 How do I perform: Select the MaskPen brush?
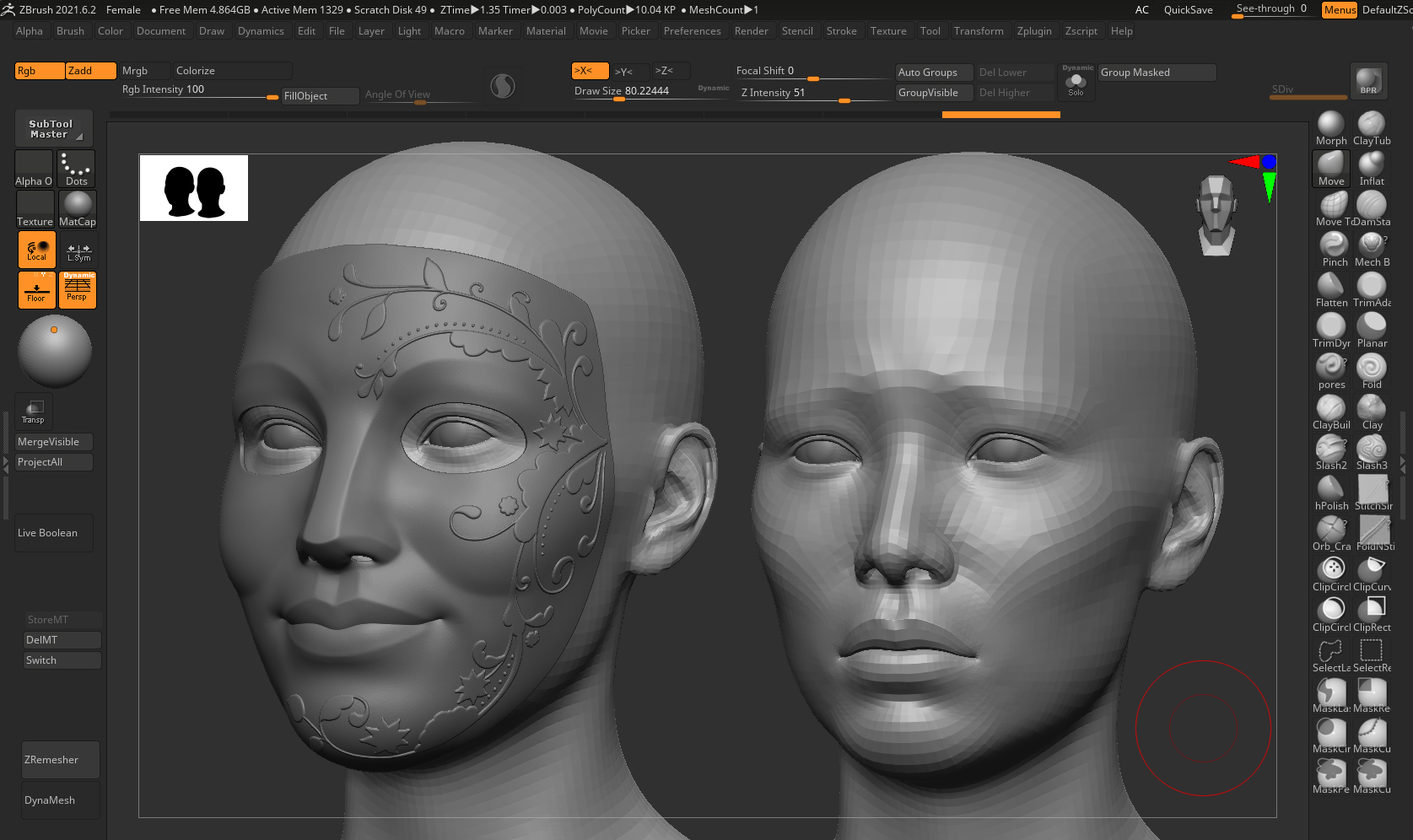pyautogui.click(x=1331, y=777)
